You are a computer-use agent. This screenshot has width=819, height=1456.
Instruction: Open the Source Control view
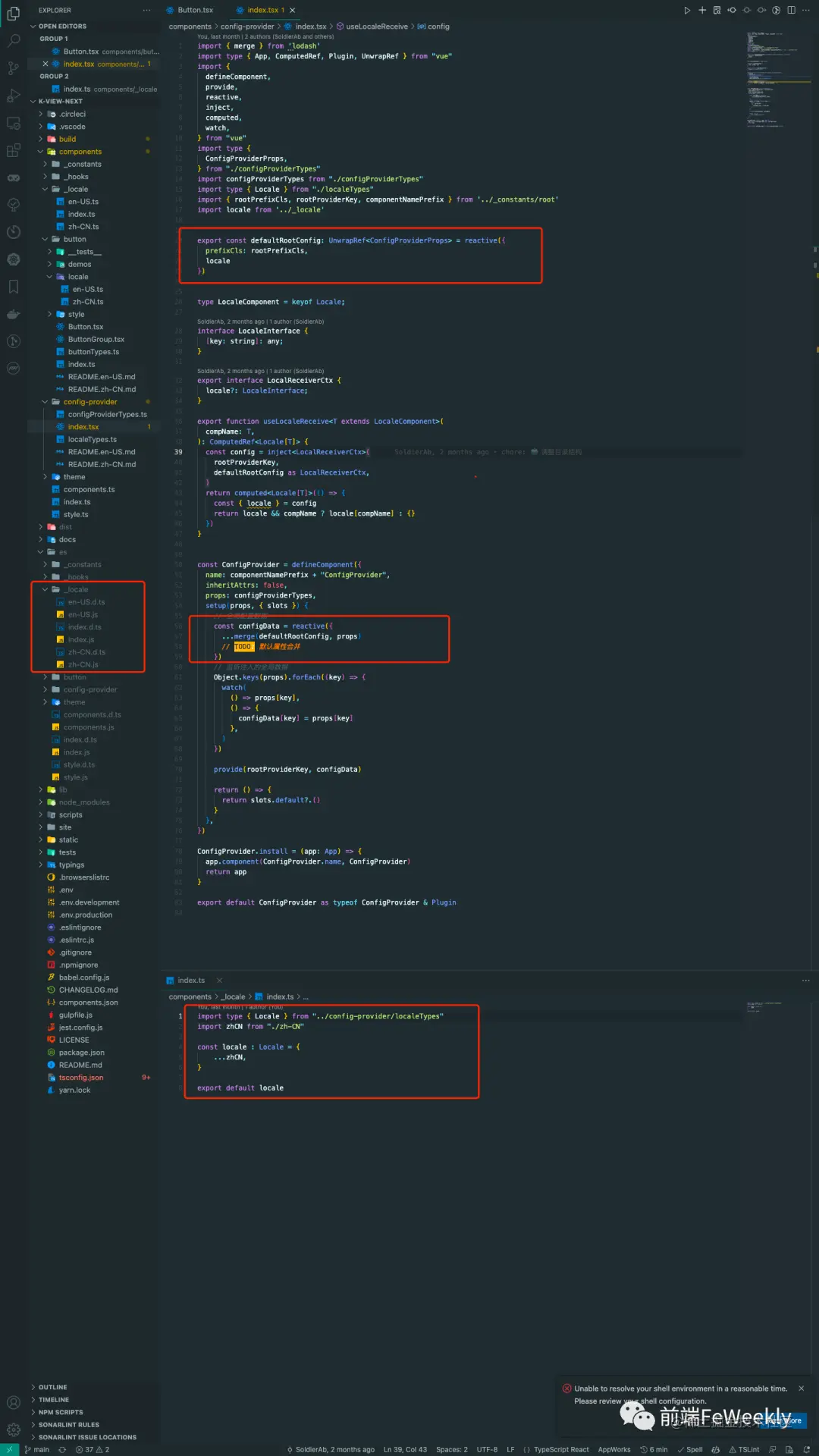(x=13, y=68)
